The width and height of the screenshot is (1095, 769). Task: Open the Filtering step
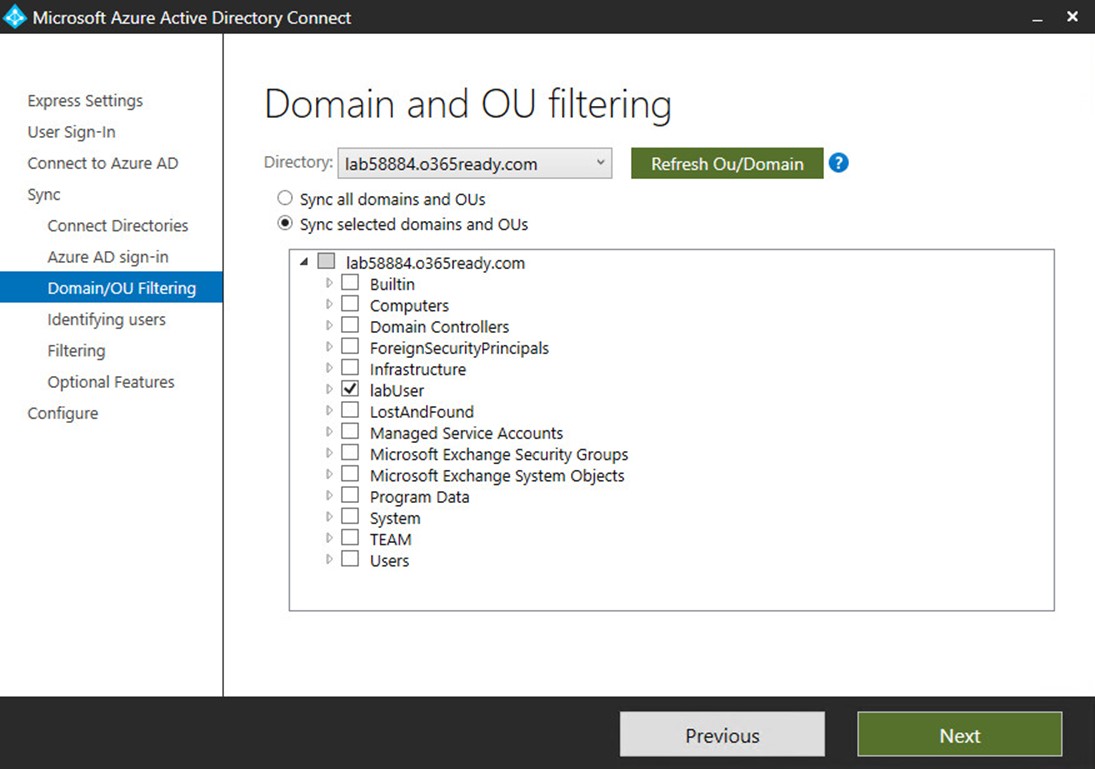pyautogui.click(x=76, y=351)
